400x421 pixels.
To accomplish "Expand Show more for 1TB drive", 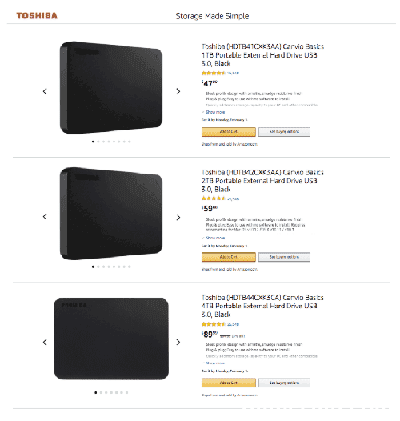I will tap(214, 112).
